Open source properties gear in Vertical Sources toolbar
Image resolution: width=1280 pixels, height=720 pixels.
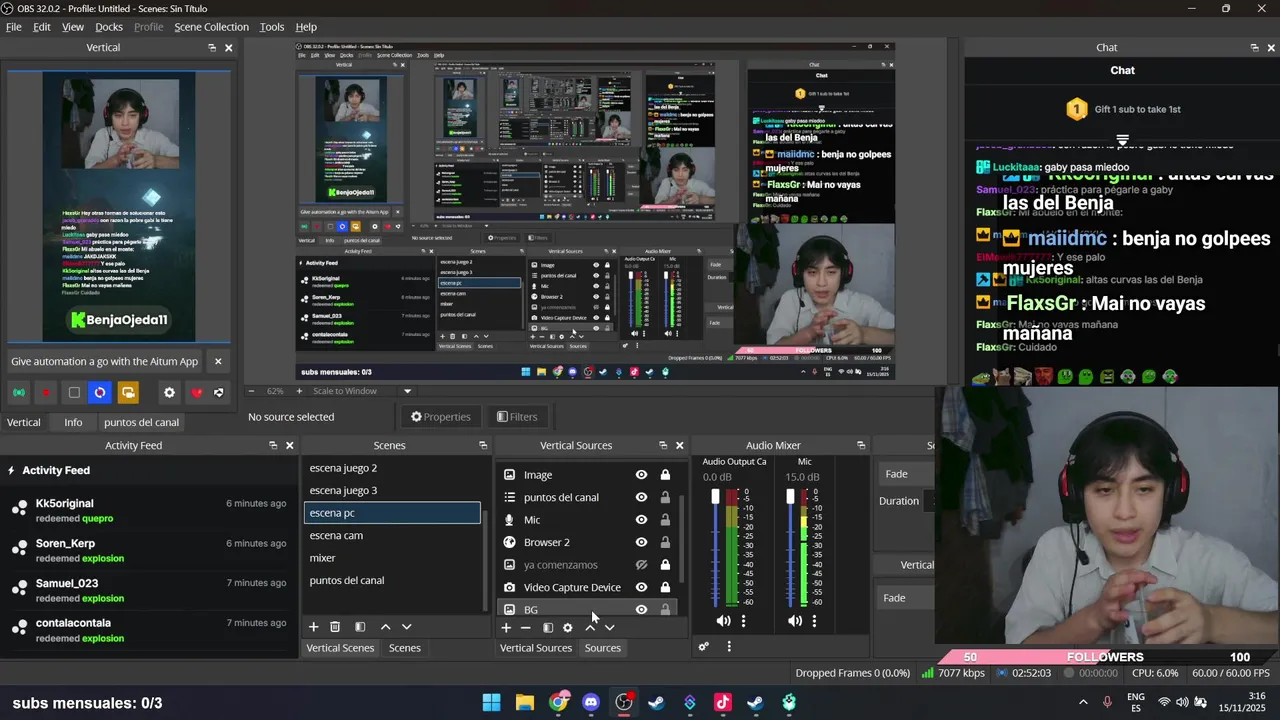click(568, 627)
